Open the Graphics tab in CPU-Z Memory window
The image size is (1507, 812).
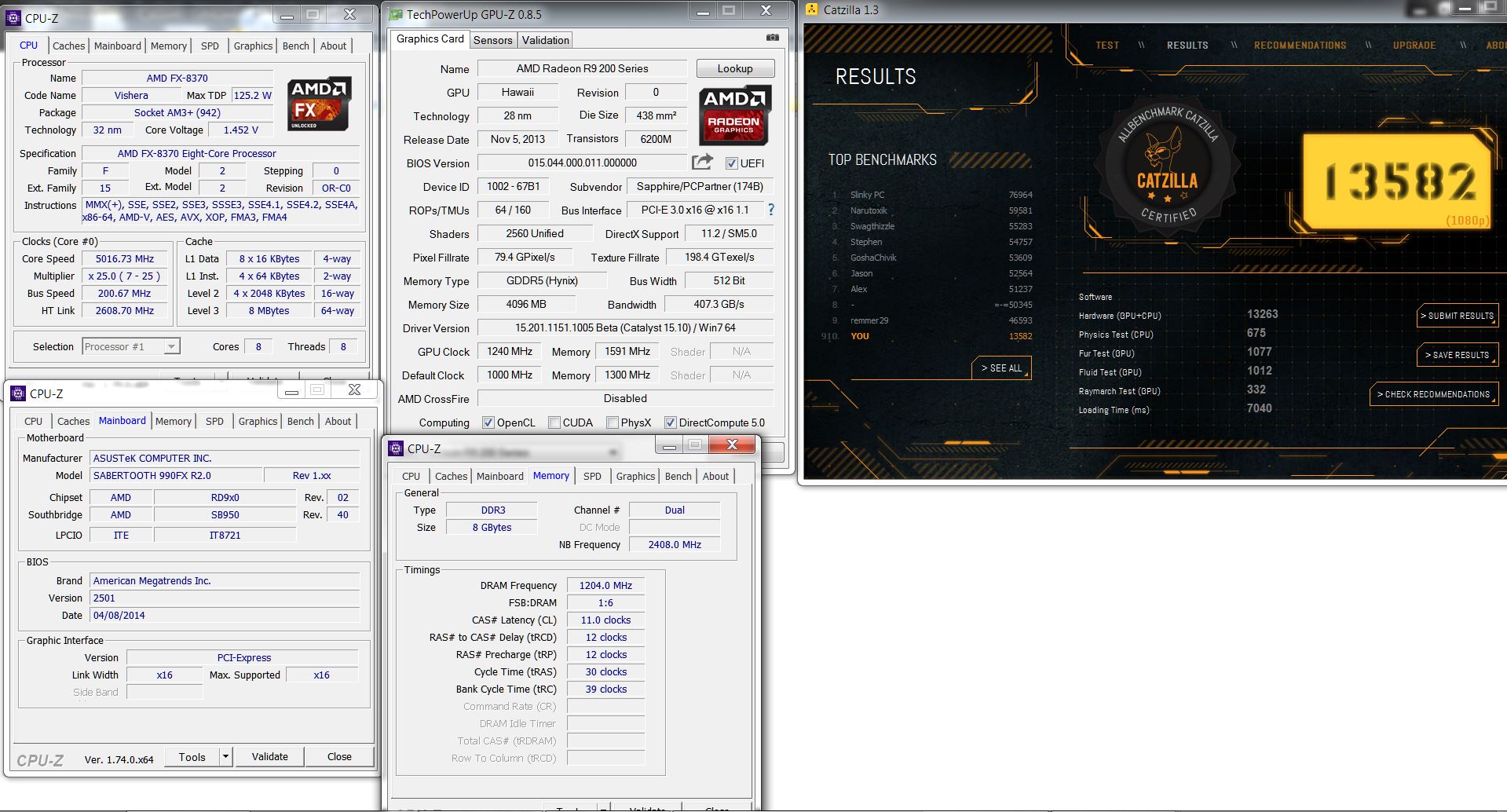click(635, 476)
